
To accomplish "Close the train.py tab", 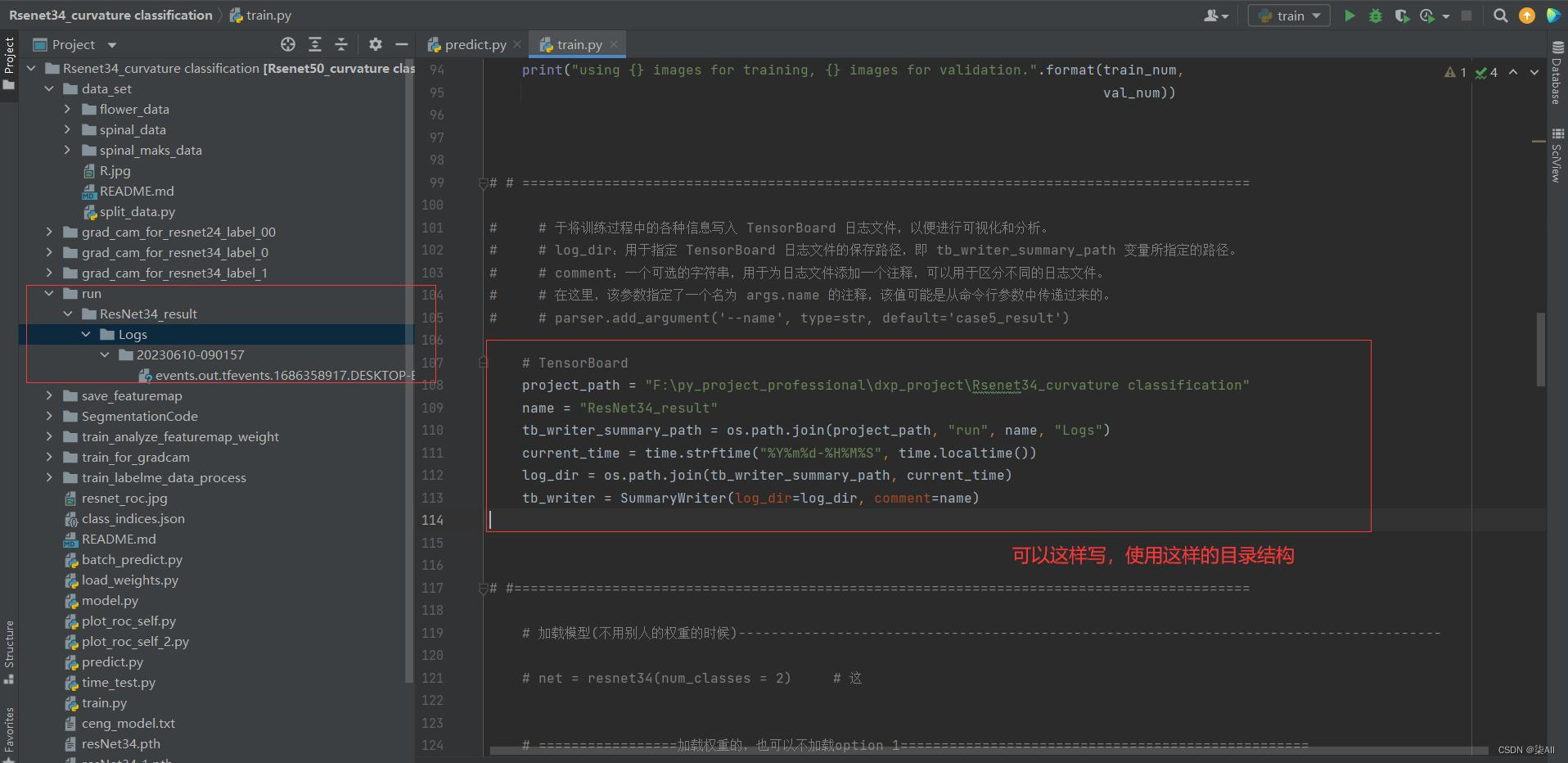I will pos(614,44).
